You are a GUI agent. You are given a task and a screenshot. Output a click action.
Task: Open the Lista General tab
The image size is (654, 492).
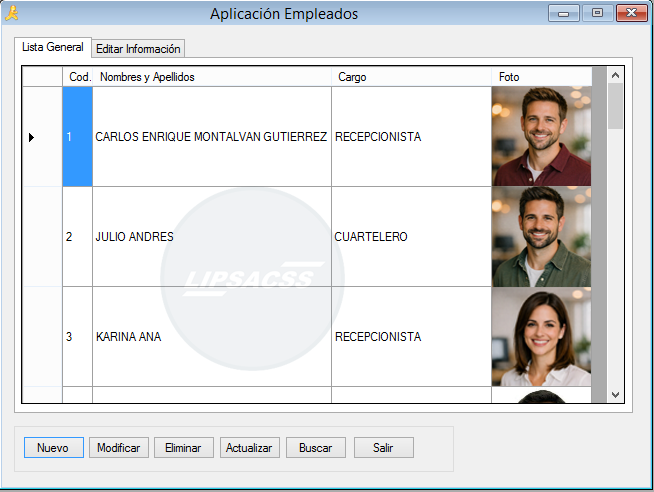coord(53,47)
